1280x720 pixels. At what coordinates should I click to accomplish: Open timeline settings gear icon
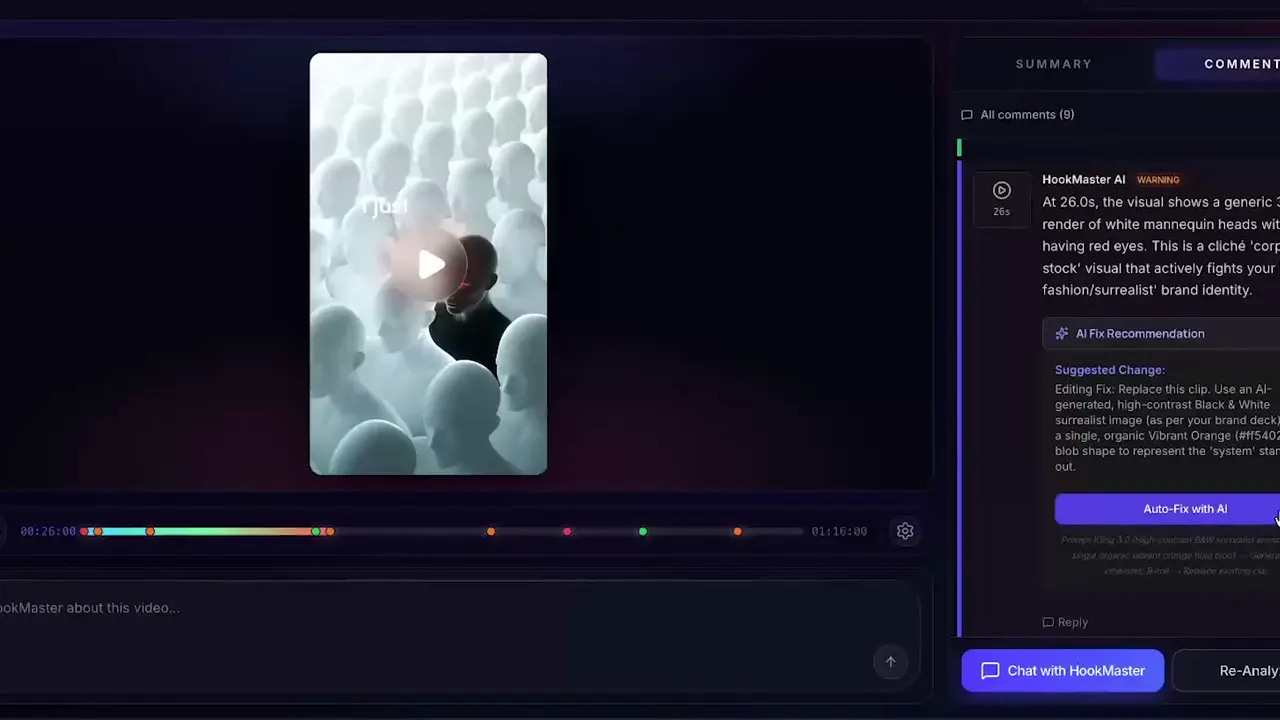coord(905,531)
